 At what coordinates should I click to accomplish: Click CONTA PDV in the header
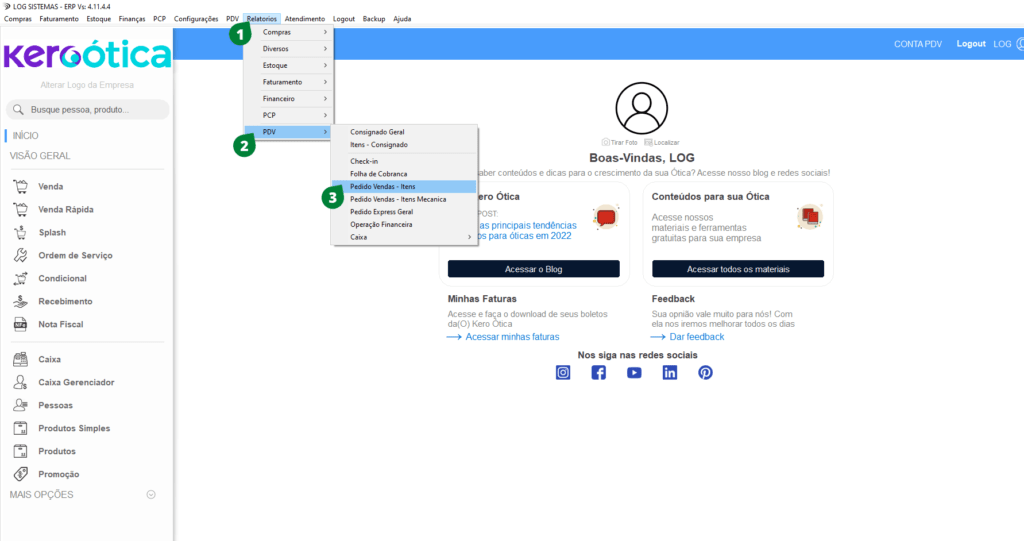click(x=918, y=44)
